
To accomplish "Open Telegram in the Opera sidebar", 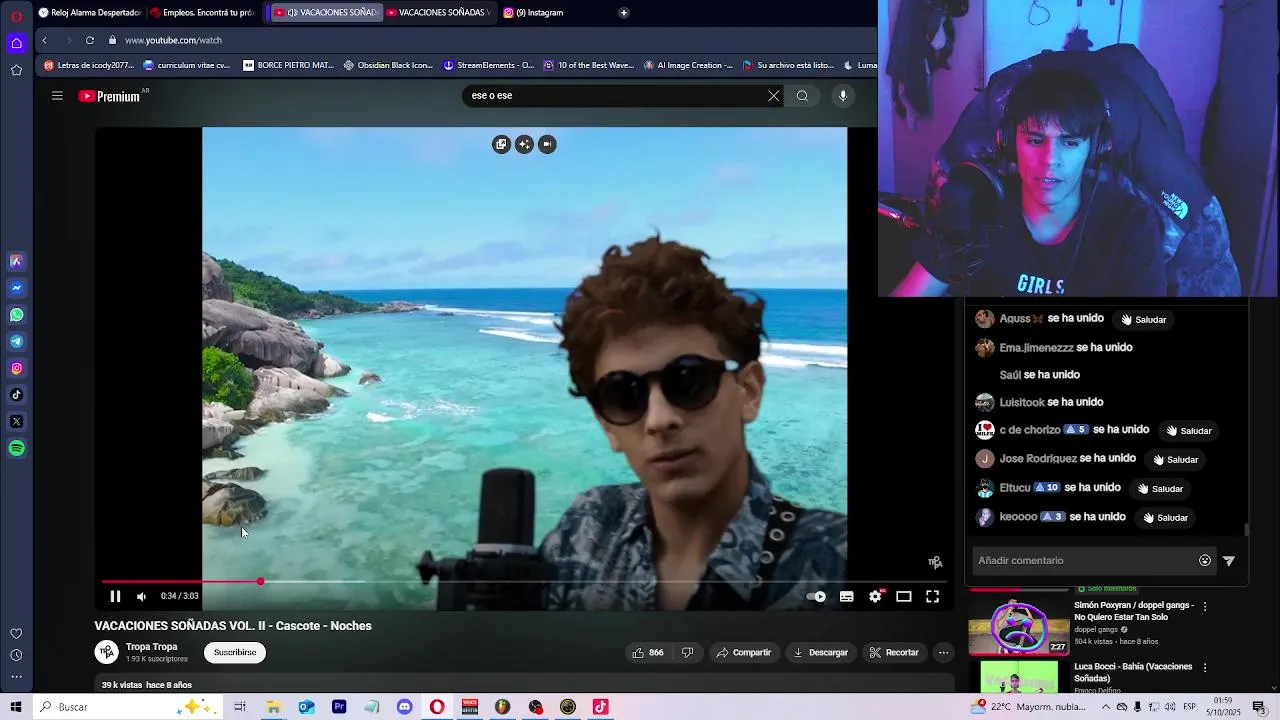I will point(17,342).
